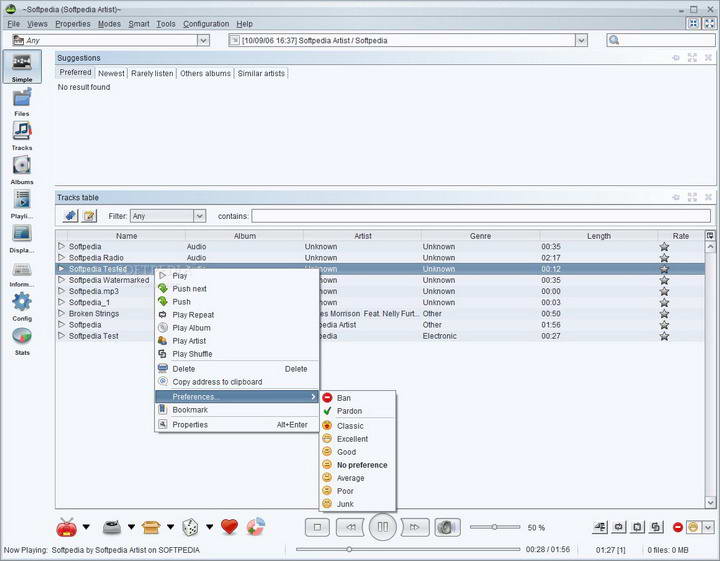720x561 pixels.
Task: Expand the top-left Any ambience dropdown
Action: pos(203,41)
